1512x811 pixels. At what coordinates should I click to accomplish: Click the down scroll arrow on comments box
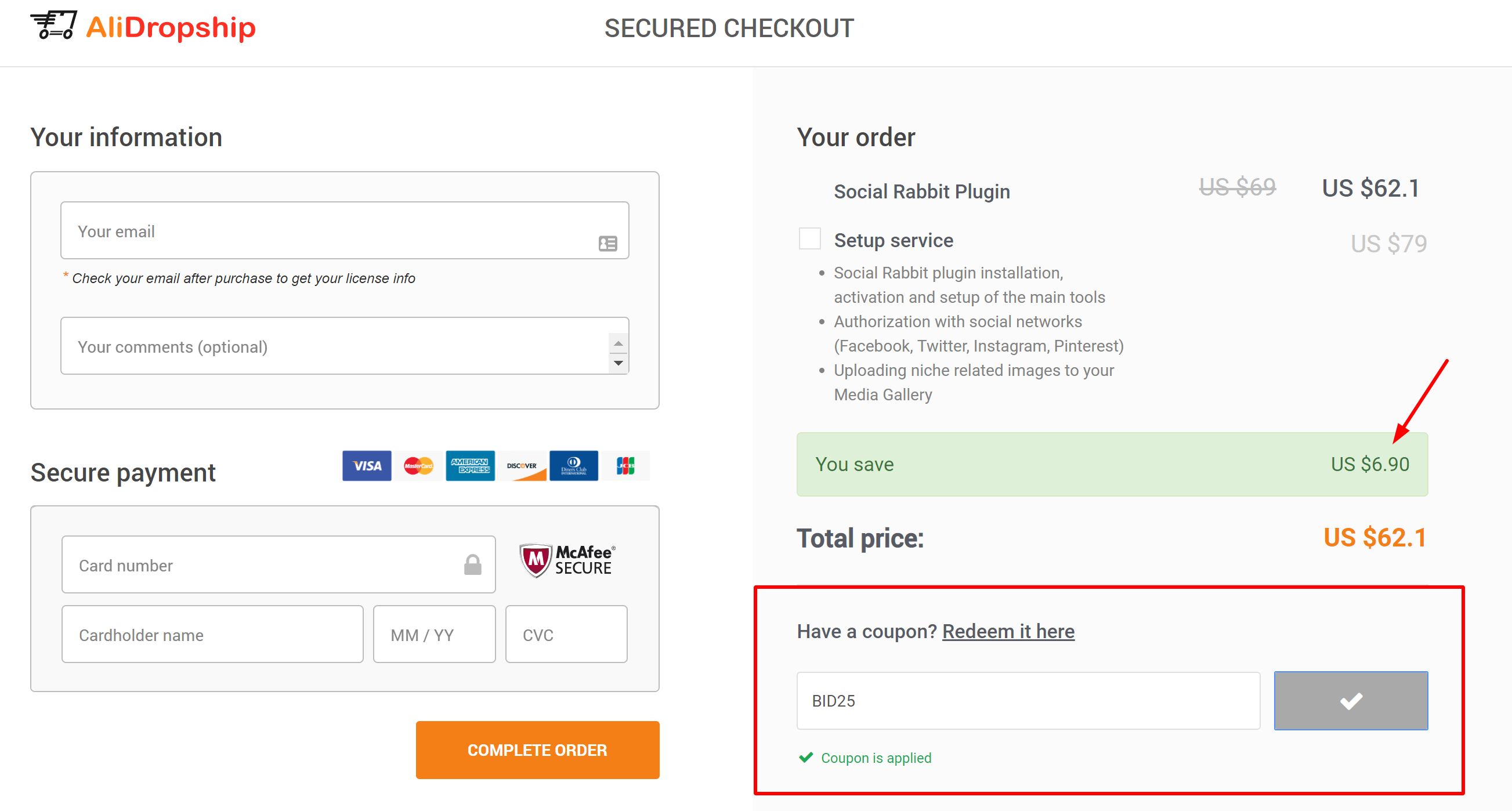click(x=618, y=364)
